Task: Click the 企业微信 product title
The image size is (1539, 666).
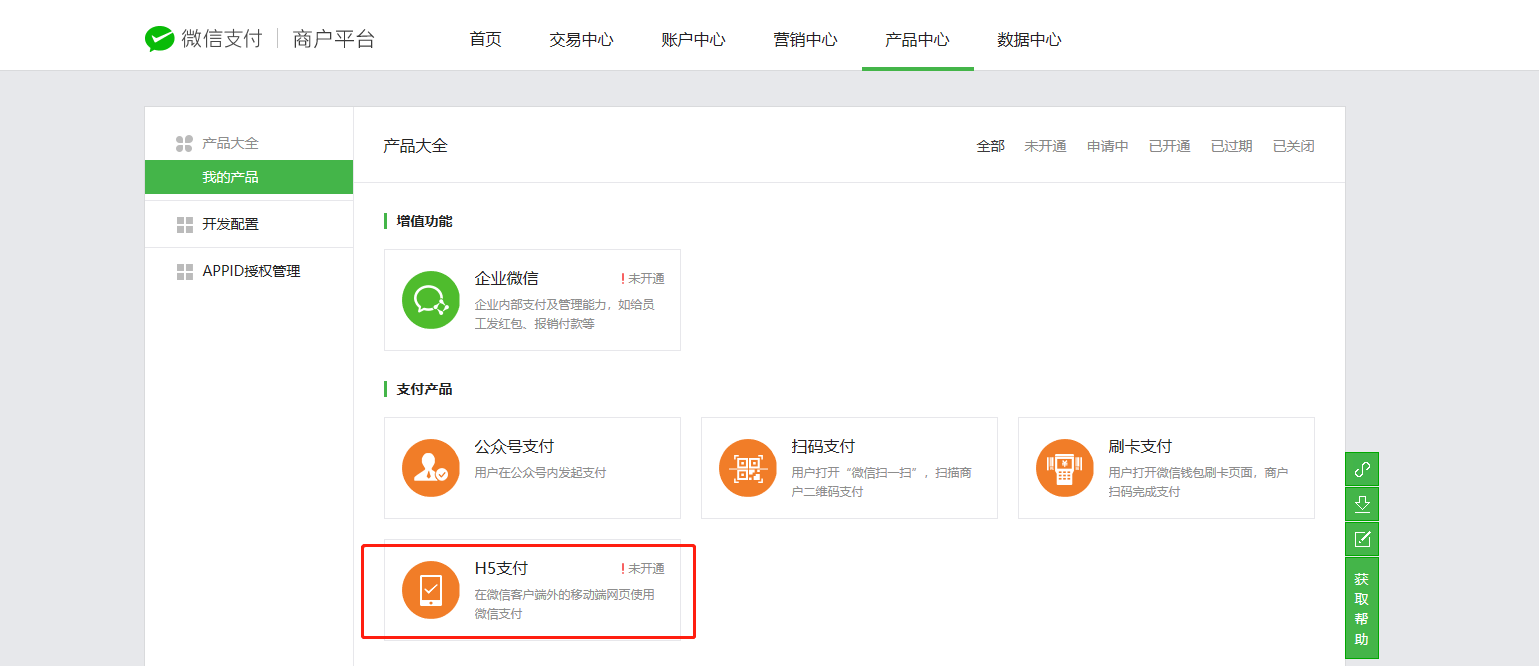Action: 506,279
